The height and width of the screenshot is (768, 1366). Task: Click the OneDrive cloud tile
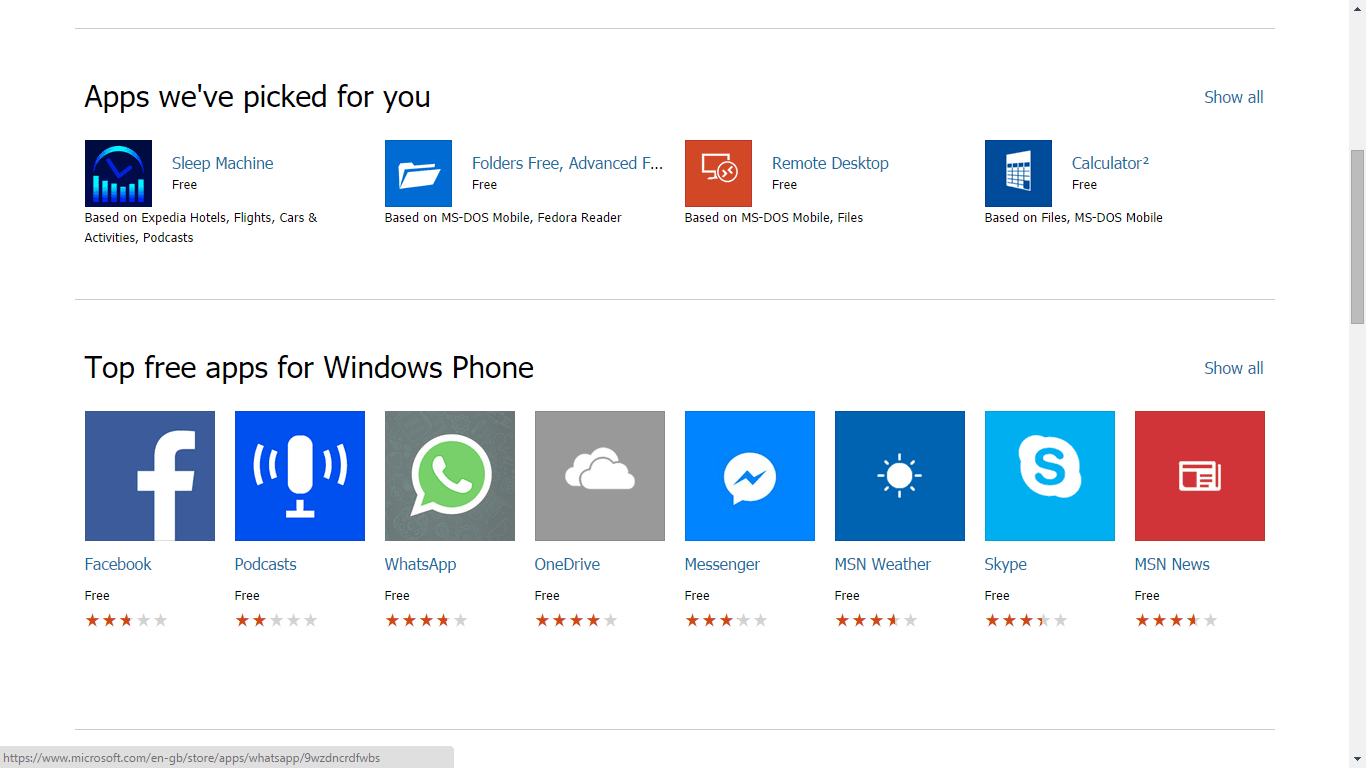point(600,476)
